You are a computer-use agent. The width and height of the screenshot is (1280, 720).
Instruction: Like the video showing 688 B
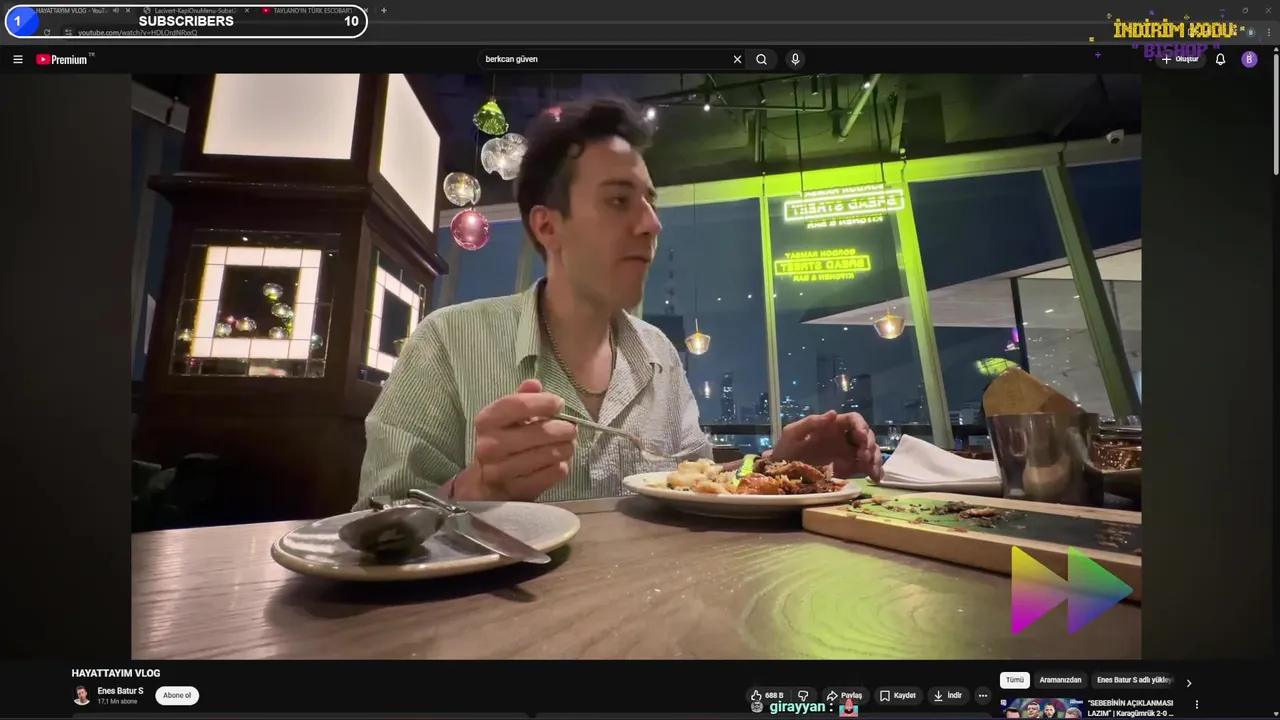click(767, 695)
